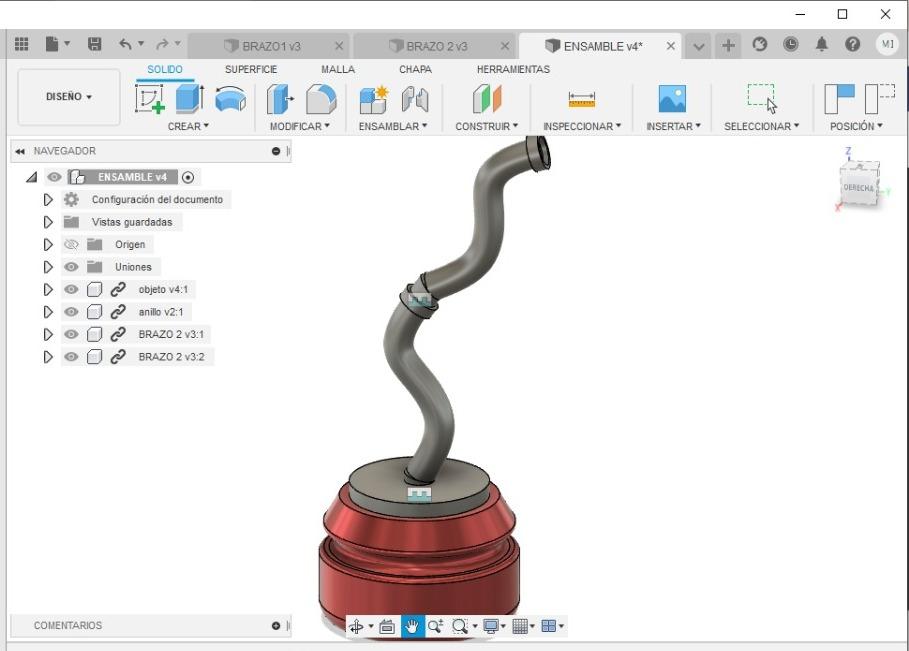909x651 pixels.
Task: Switch to the SUPERFICIE tab
Action: tap(251, 70)
